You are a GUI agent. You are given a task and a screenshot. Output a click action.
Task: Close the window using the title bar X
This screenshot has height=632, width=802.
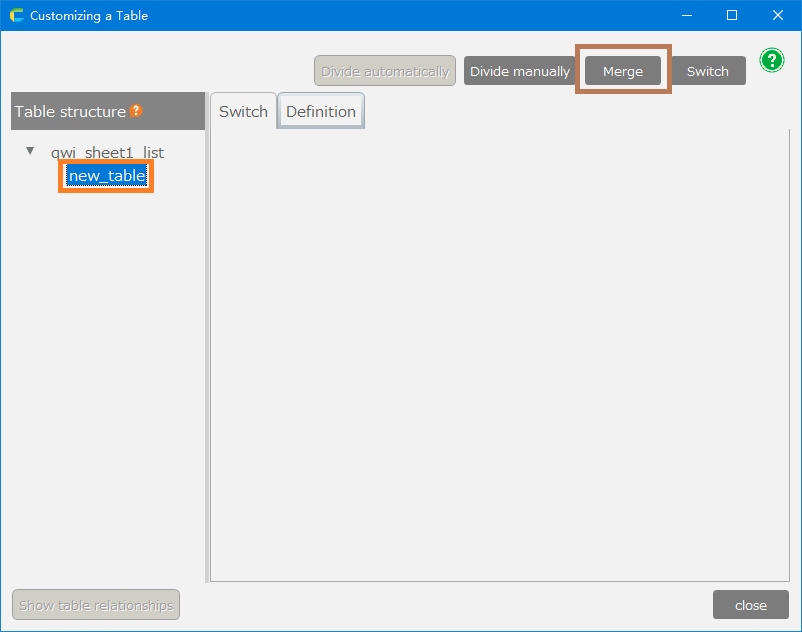(777, 15)
